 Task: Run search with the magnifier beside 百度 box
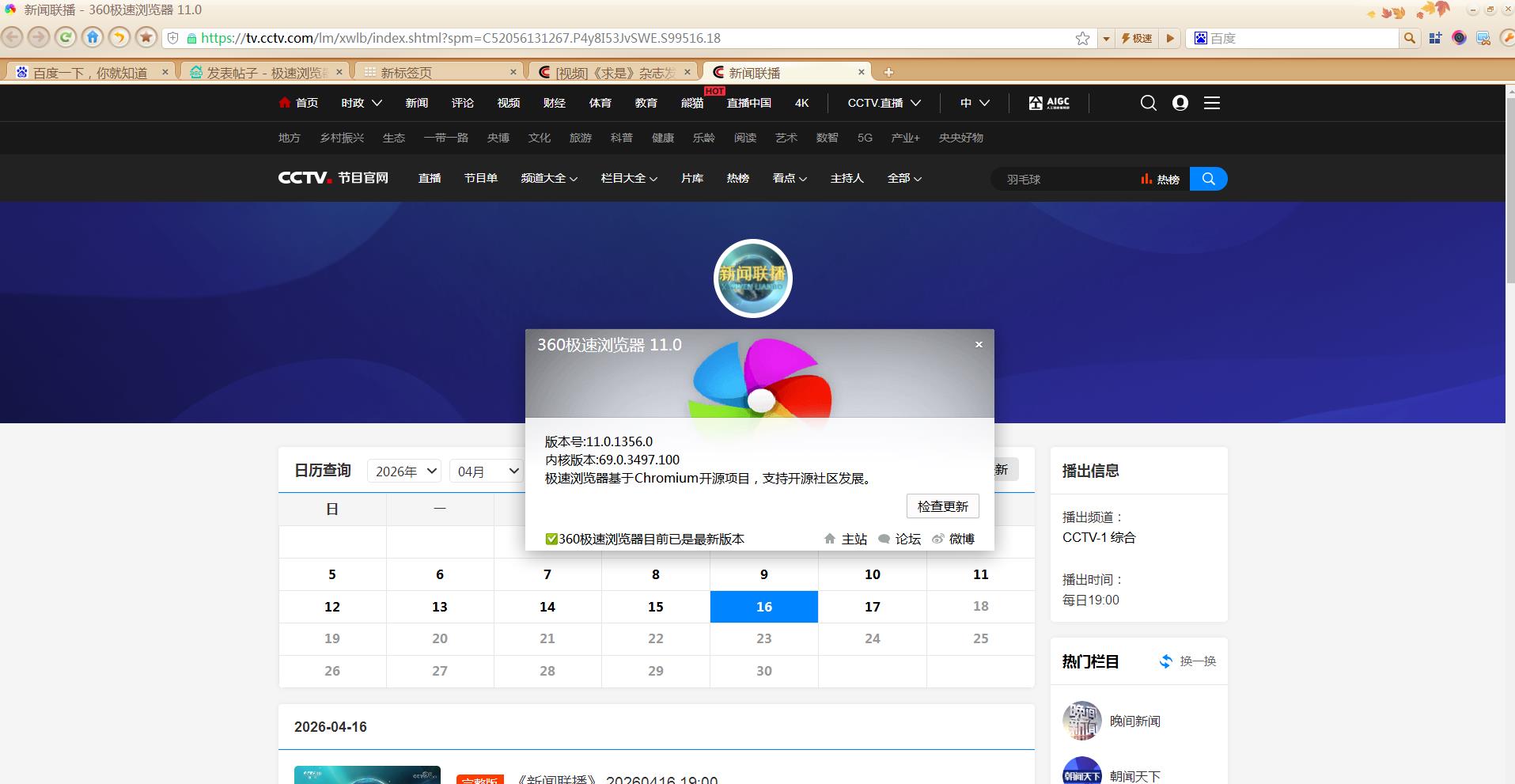click(1409, 38)
